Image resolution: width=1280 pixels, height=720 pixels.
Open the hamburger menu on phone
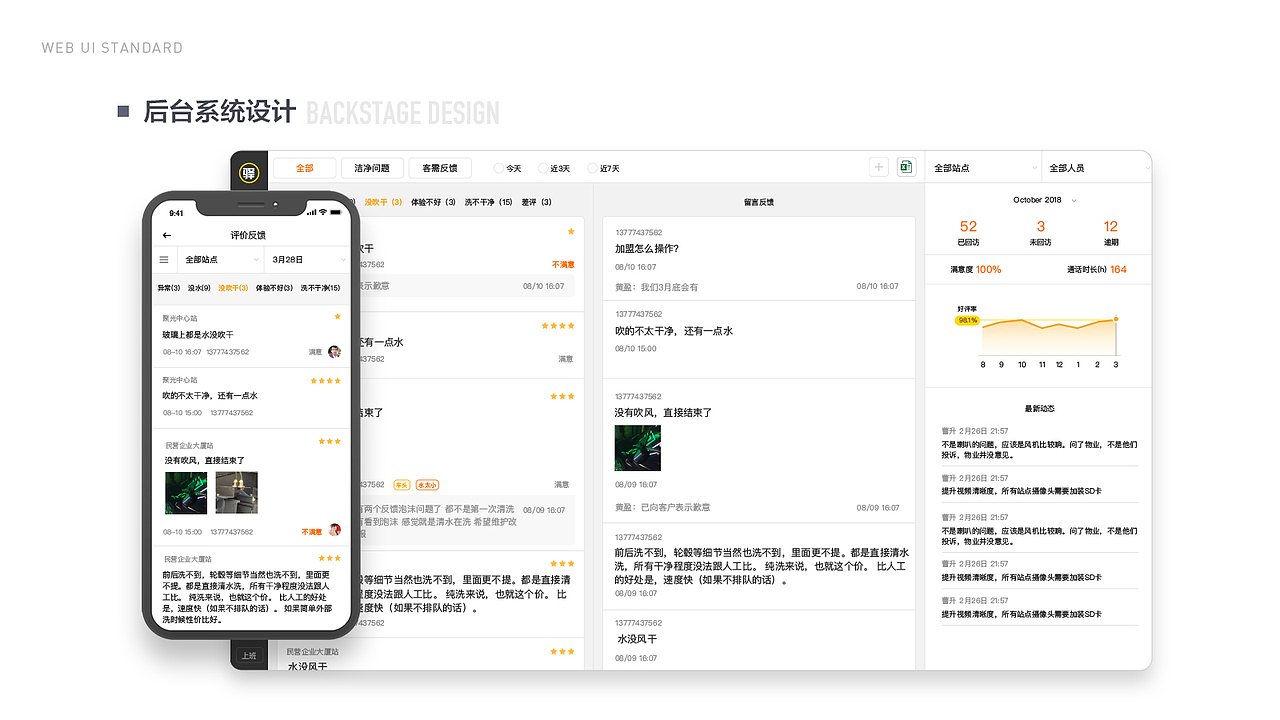pyautogui.click(x=164, y=260)
